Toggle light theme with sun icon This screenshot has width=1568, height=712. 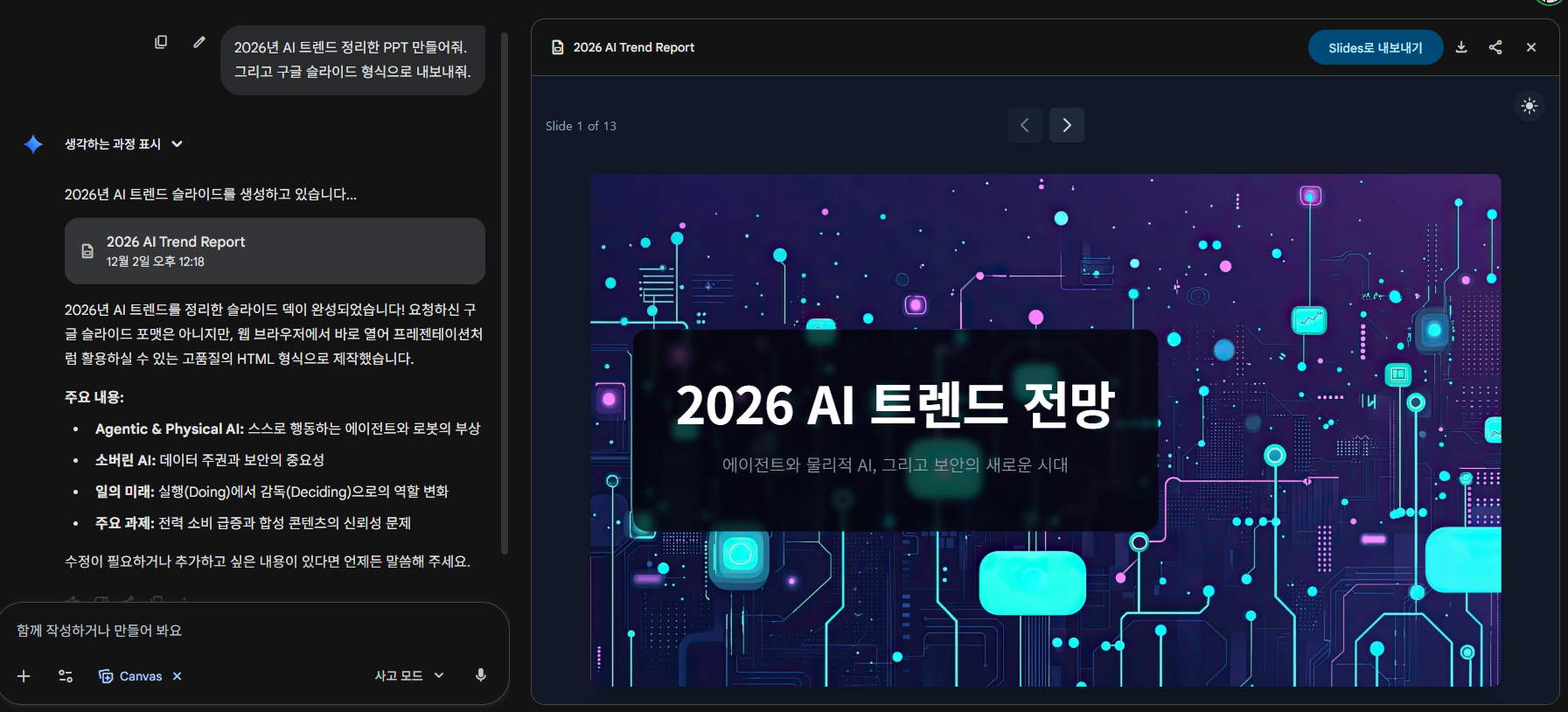pos(1530,106)
